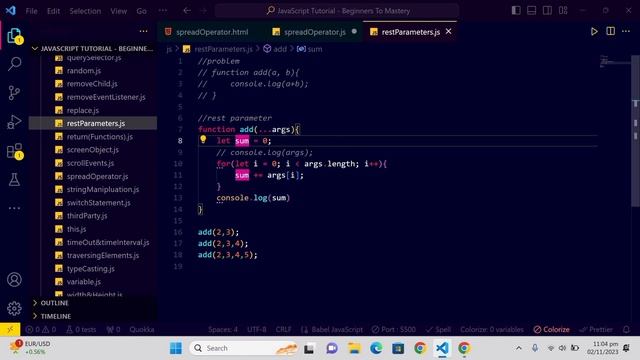This screenshot has height=360, width=640.
Task: Expand the OUTLINE section
Action: 55,303
